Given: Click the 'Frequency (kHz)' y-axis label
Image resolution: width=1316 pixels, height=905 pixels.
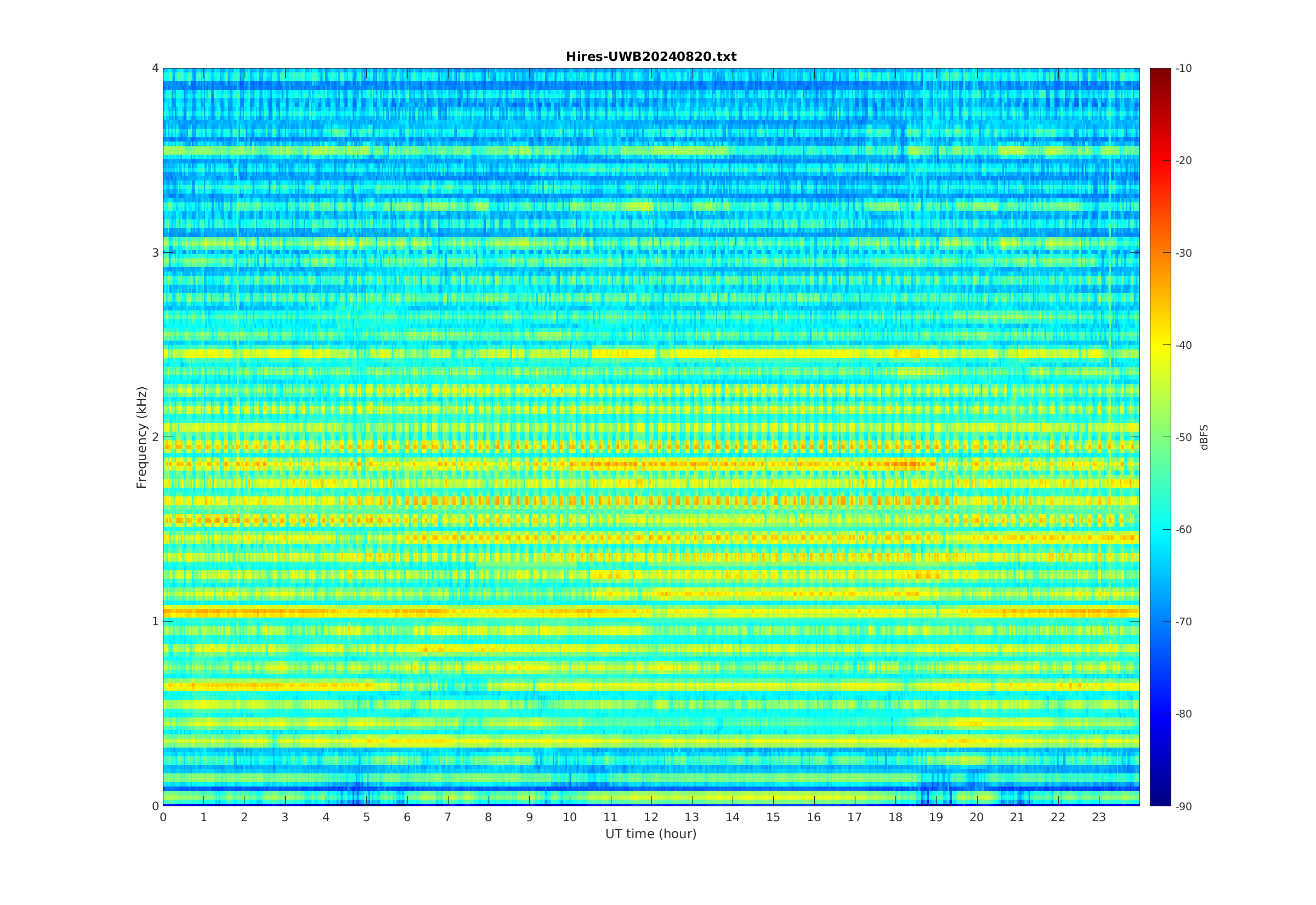Looking at the screenshot, I should point(141,437).
